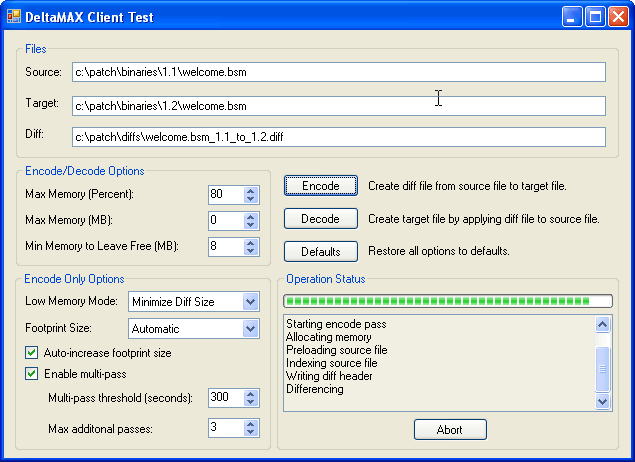
Task: Select the 'Starting encode pass' log line
Action: click(x=336, y=324)
